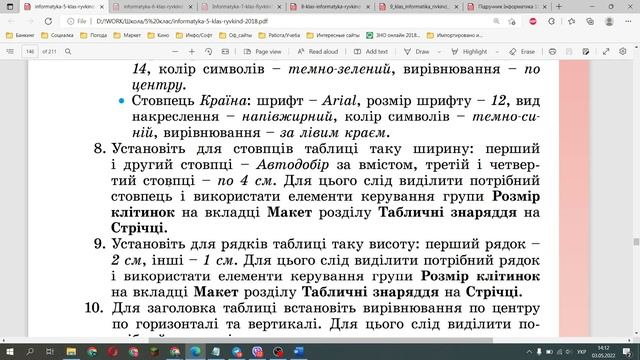This screenshot has width=640, height=360.
Task: Open the tab actions menu icon
Action: (10, 7)
